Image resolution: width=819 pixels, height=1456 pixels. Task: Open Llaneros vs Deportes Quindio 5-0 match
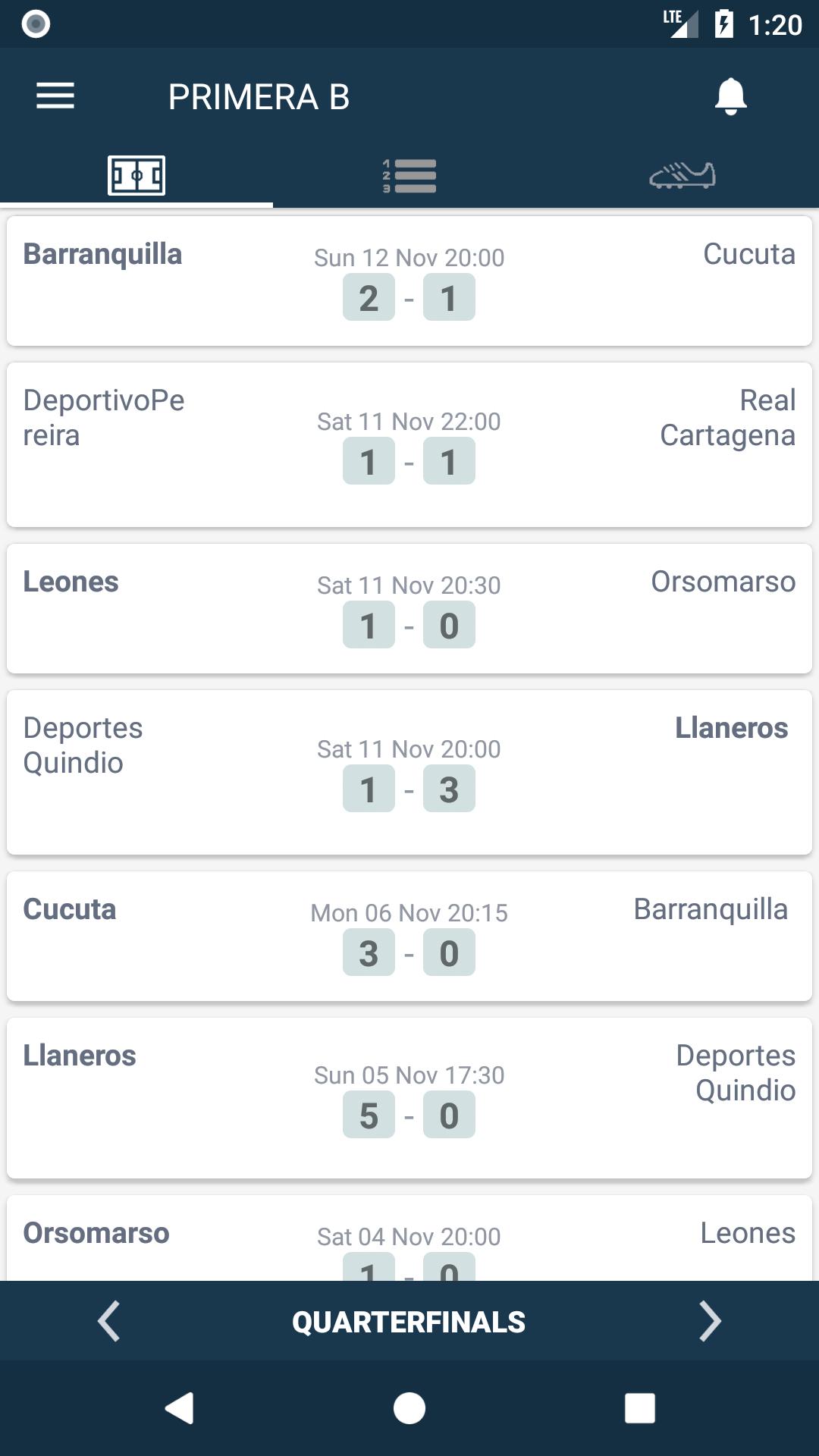pos(409,1098)
